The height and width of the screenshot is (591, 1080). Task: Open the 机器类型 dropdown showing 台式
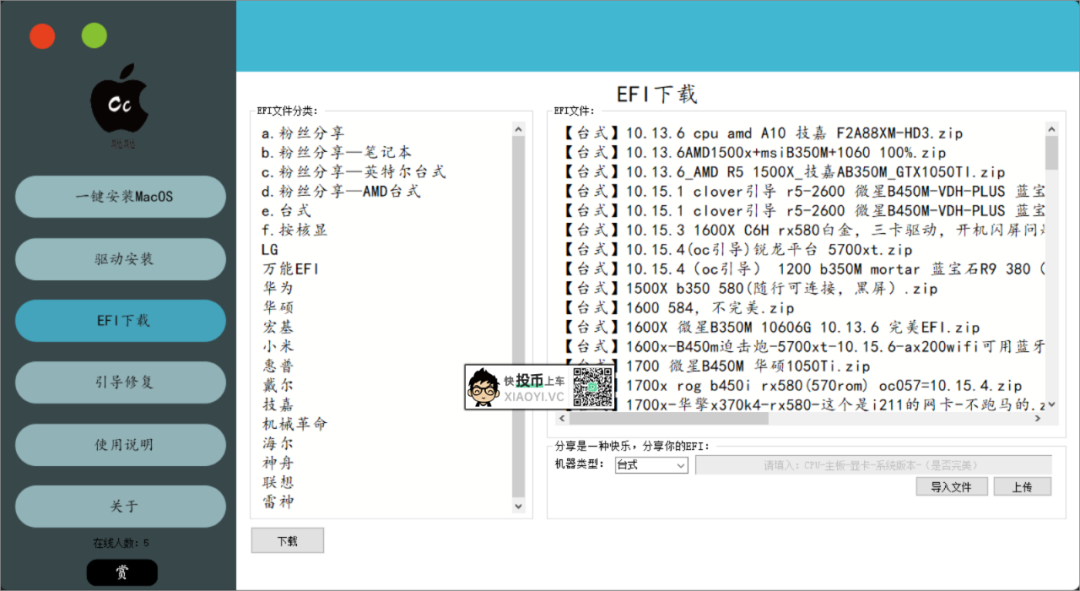tap(651, 465)
